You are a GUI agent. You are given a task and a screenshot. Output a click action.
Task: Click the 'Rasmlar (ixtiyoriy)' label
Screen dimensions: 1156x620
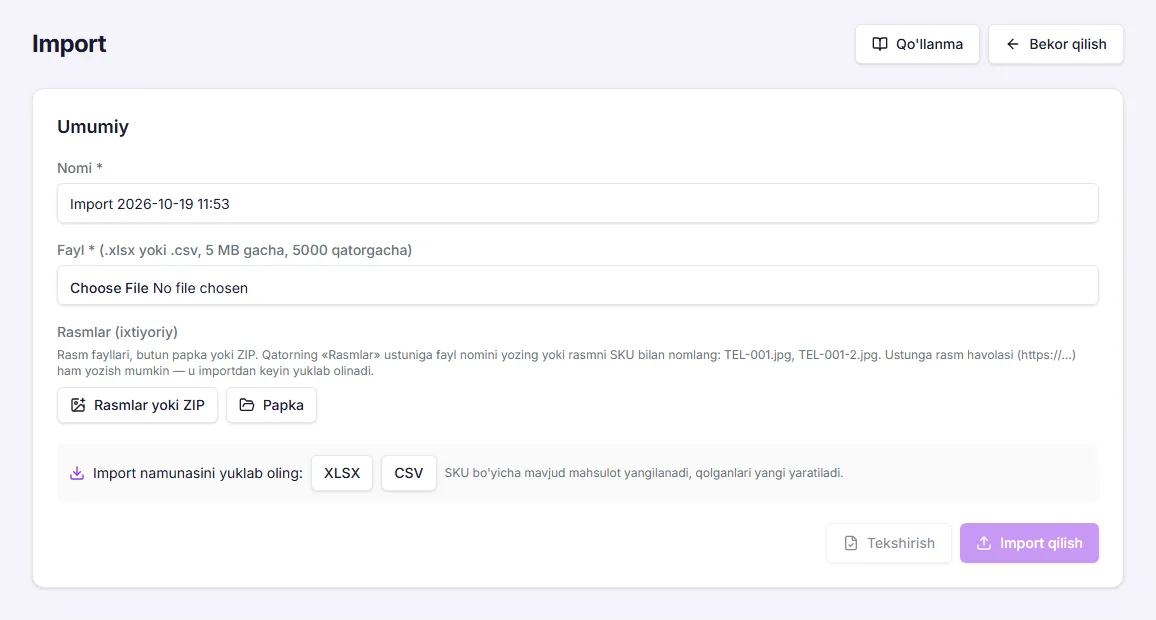pyautogui.click(x=117, y=332)
